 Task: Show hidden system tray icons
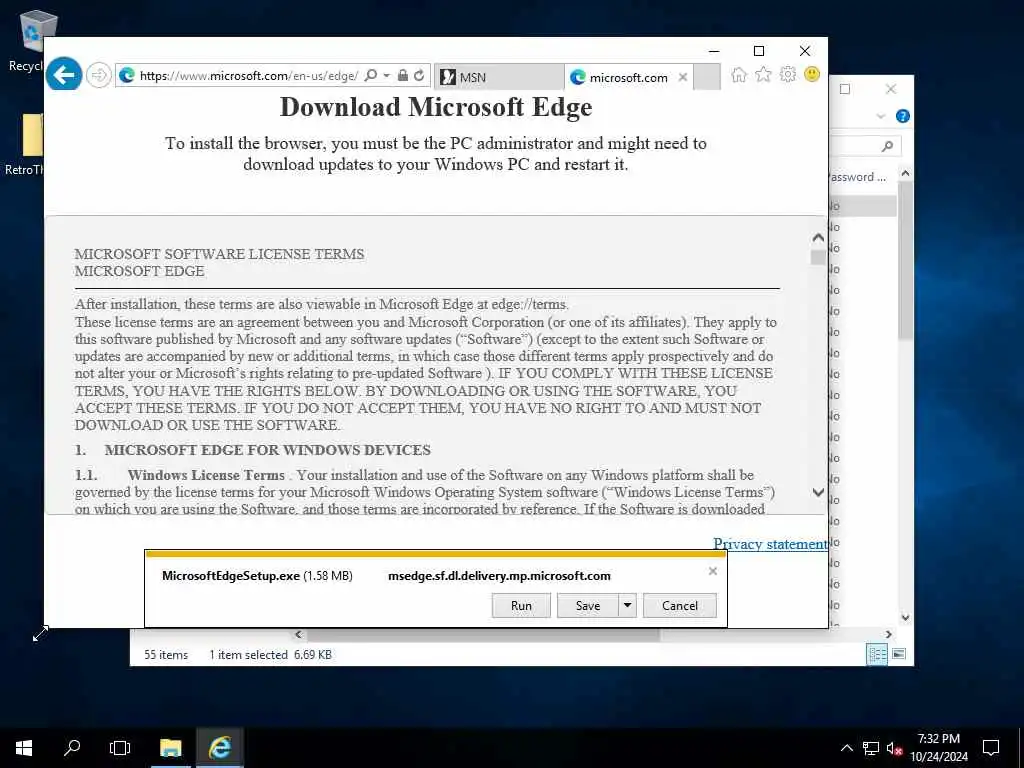coord(846,748)
